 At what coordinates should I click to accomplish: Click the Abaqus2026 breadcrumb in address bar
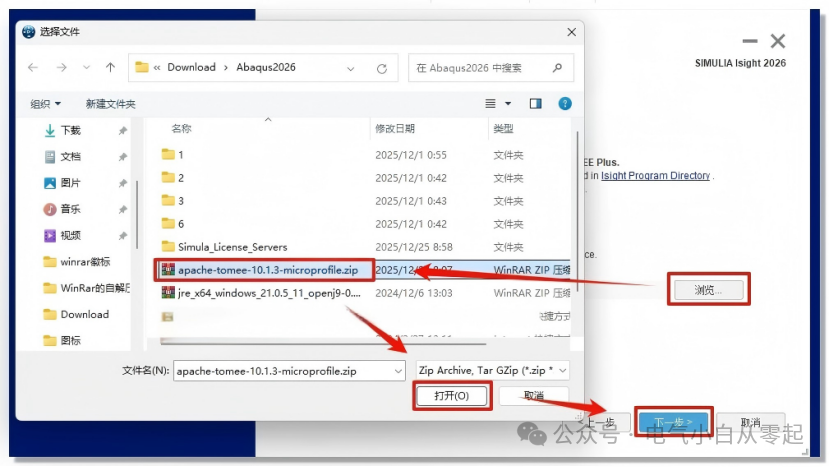266,67
